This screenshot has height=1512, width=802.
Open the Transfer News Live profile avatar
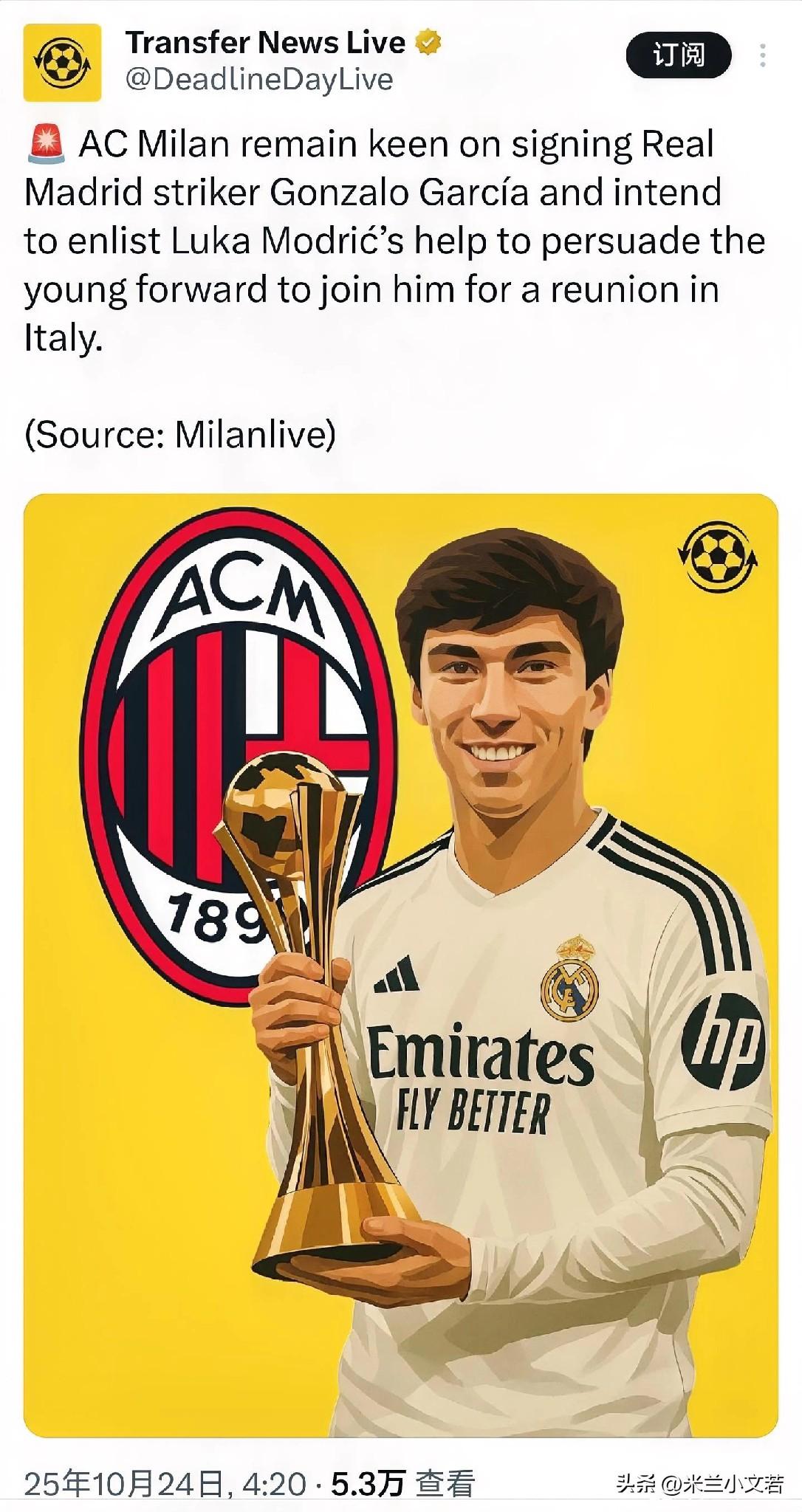(62, 62)
